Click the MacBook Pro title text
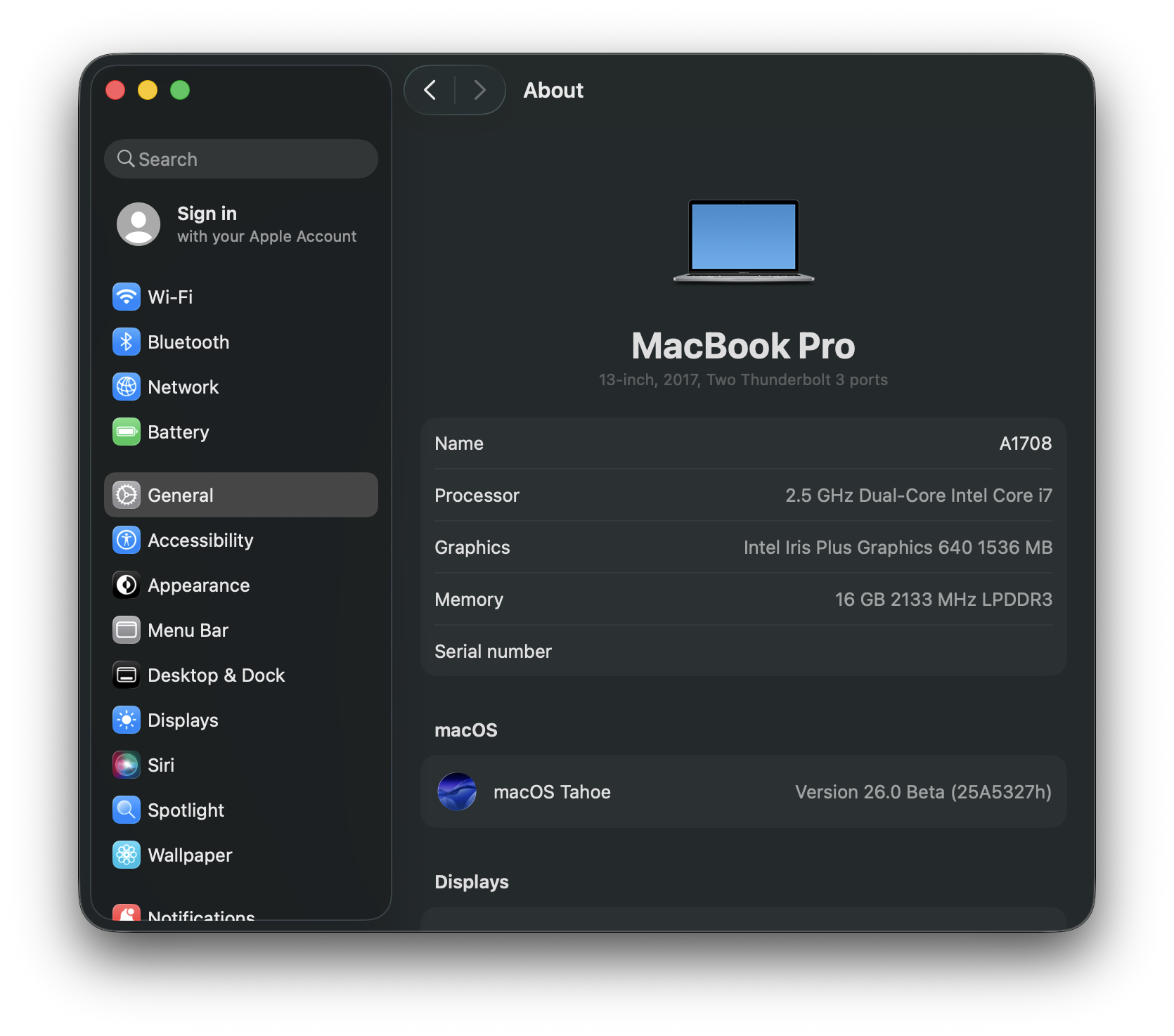Screen dimensions: 1174x1036 pos(743,346)
